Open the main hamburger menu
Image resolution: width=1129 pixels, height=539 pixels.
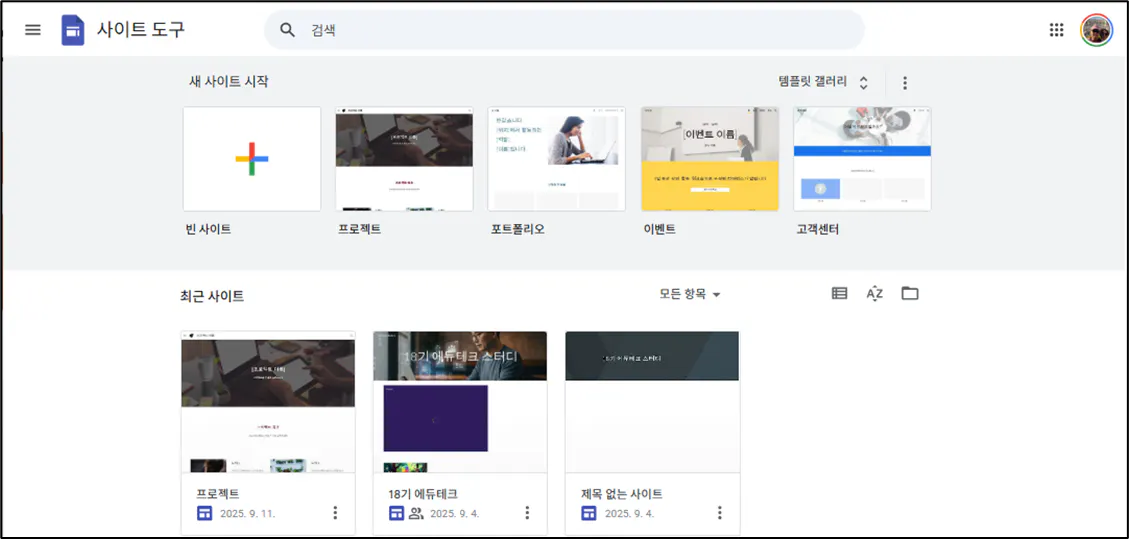33,30
